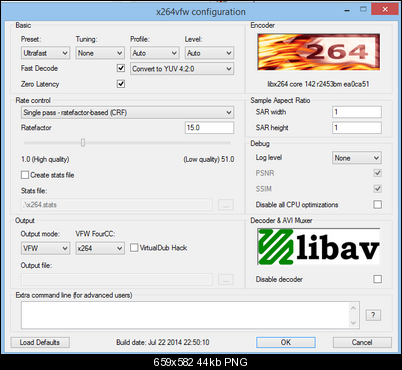The image size is (402, 370).
Task: Open the stats file browse button
Action: (226, 205)
